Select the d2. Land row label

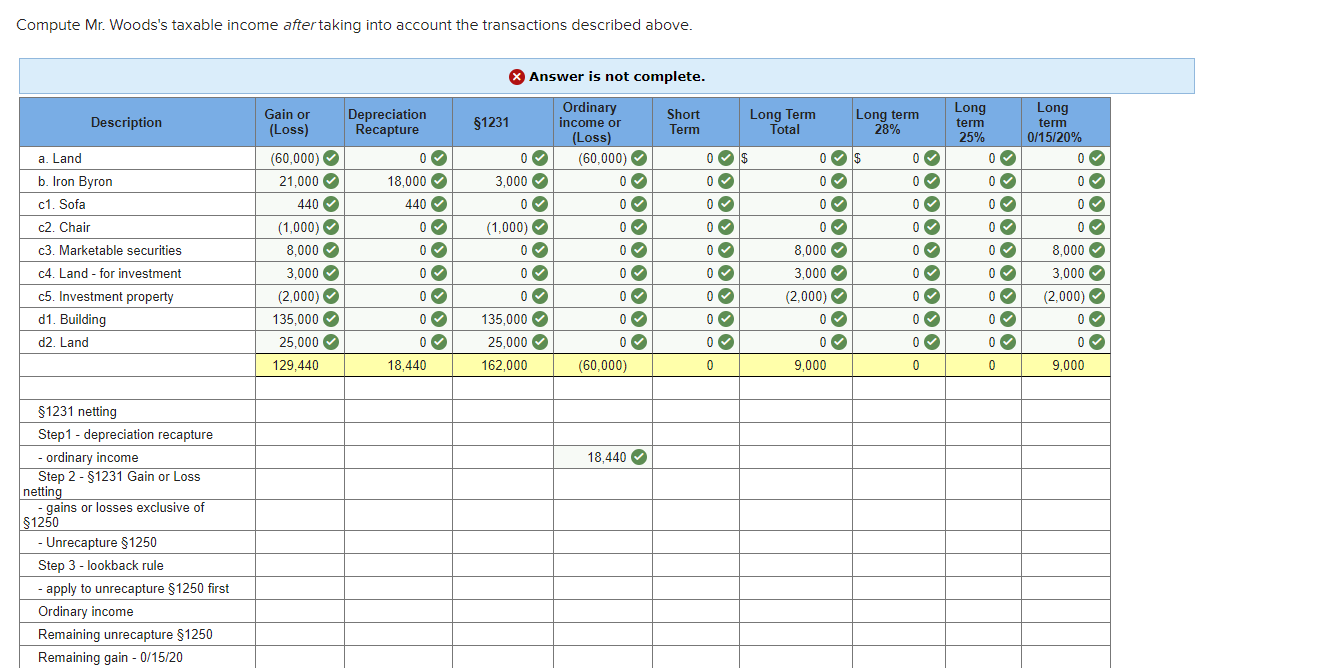(63, 342)
